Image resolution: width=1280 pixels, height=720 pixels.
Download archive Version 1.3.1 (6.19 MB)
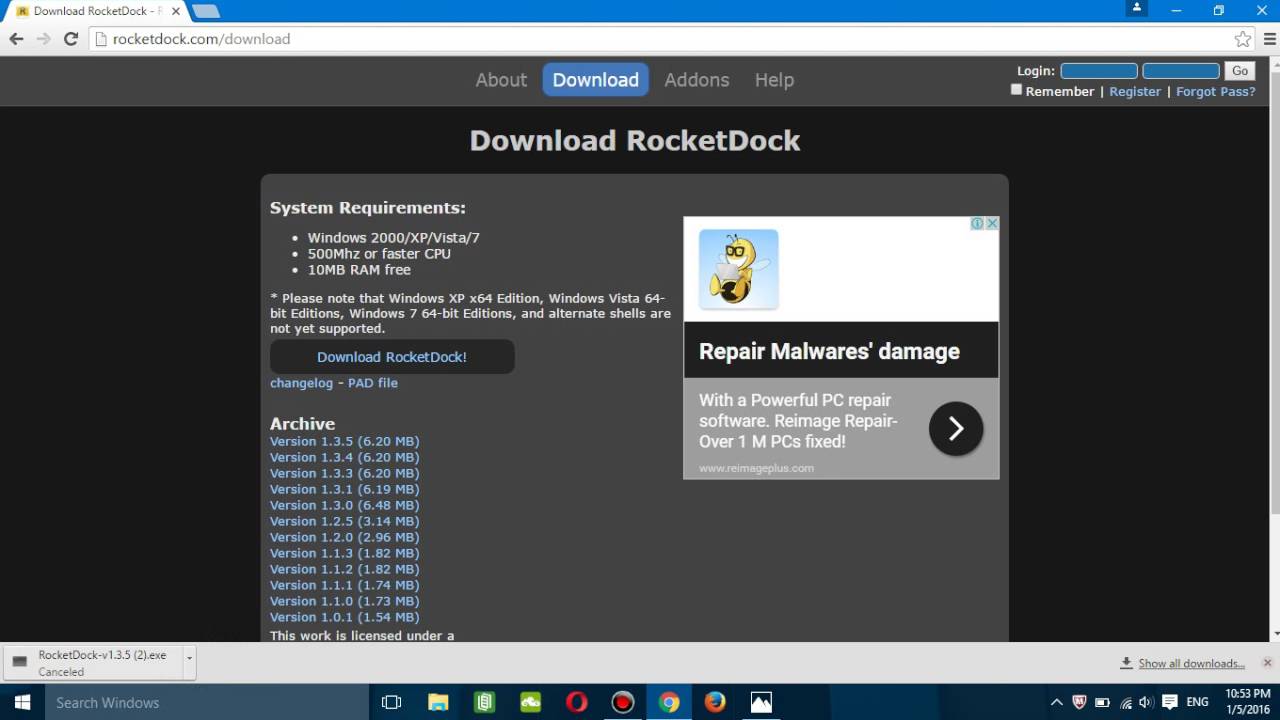coord(344,489)
